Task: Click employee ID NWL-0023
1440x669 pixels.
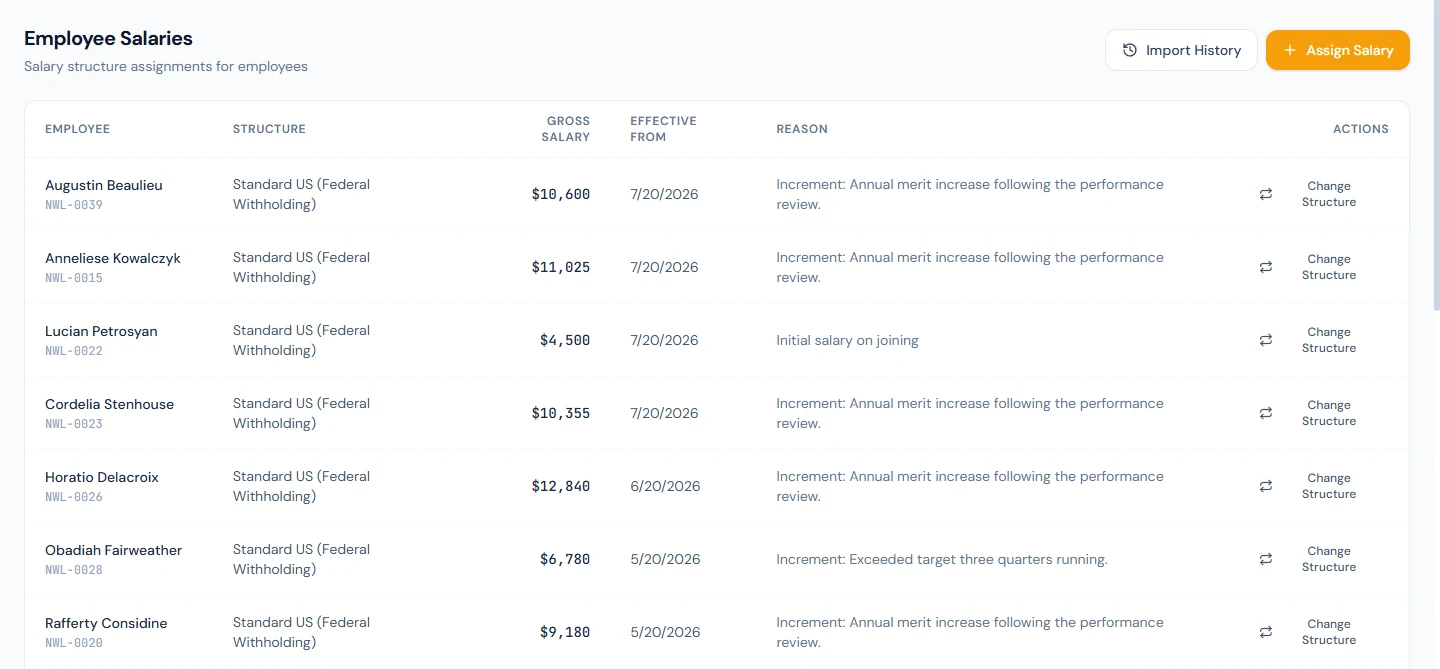Action: click(74, 424)
